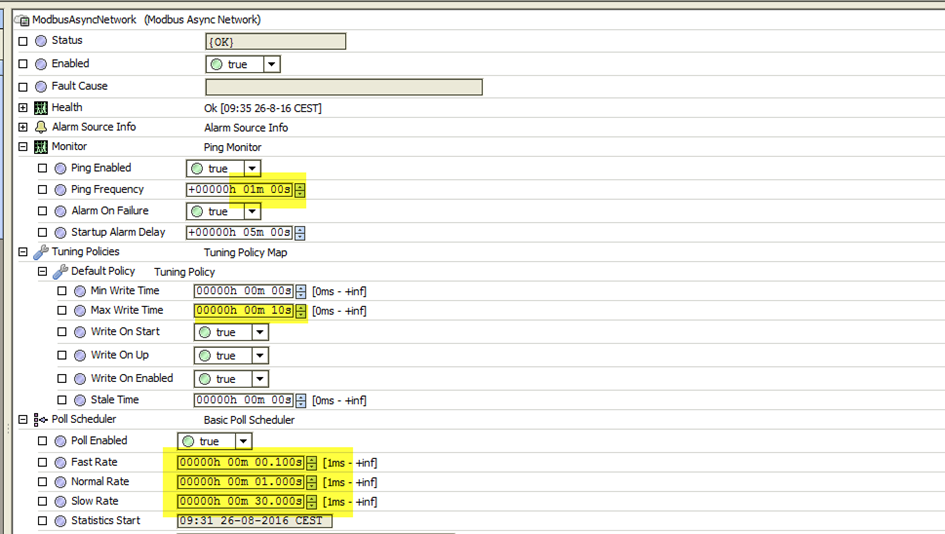Expand the Alarm Source Info node
This screenshot has height=534, width=945.
point(23,127)
